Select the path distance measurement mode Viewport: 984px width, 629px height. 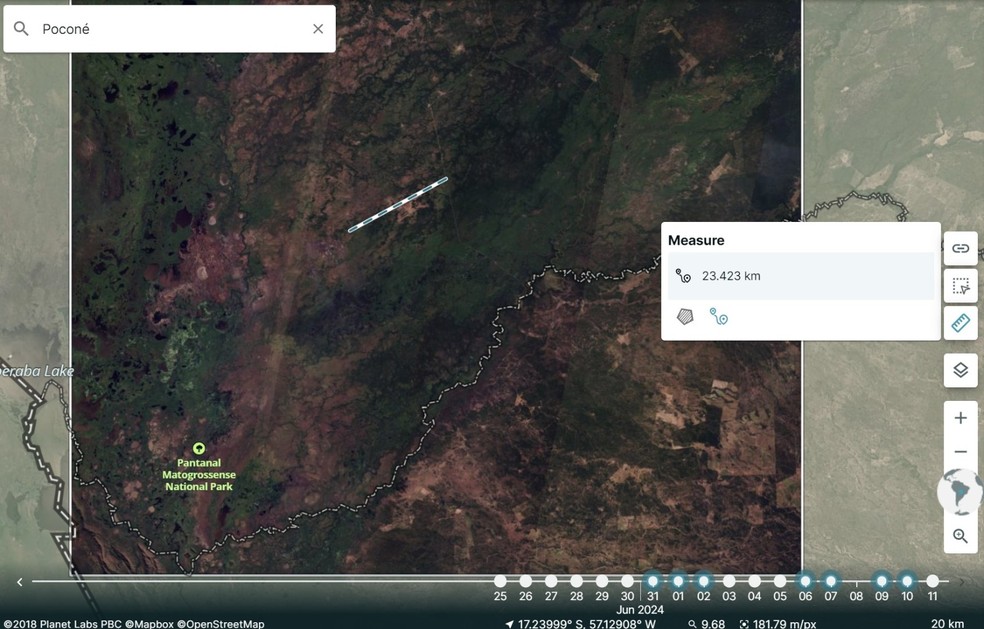click(x=718, y=316)
